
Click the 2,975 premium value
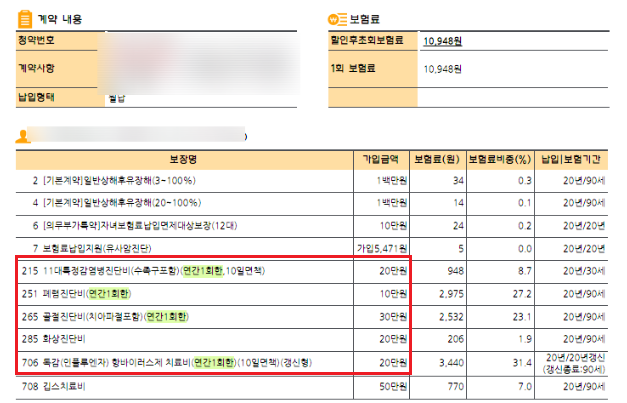pos(451,294)
